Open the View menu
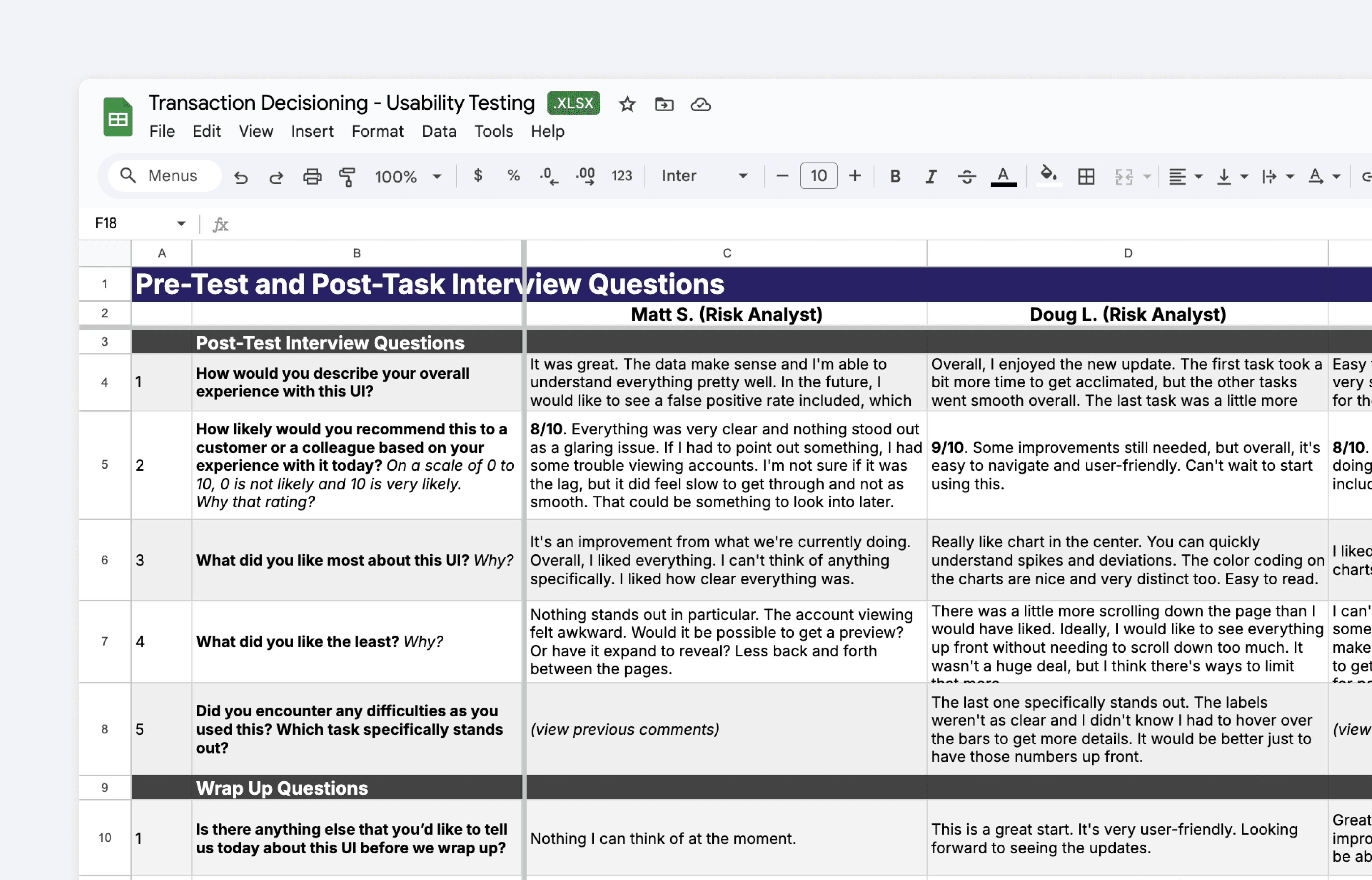This screenshot has width=1372, height=880. click(256, 131)
